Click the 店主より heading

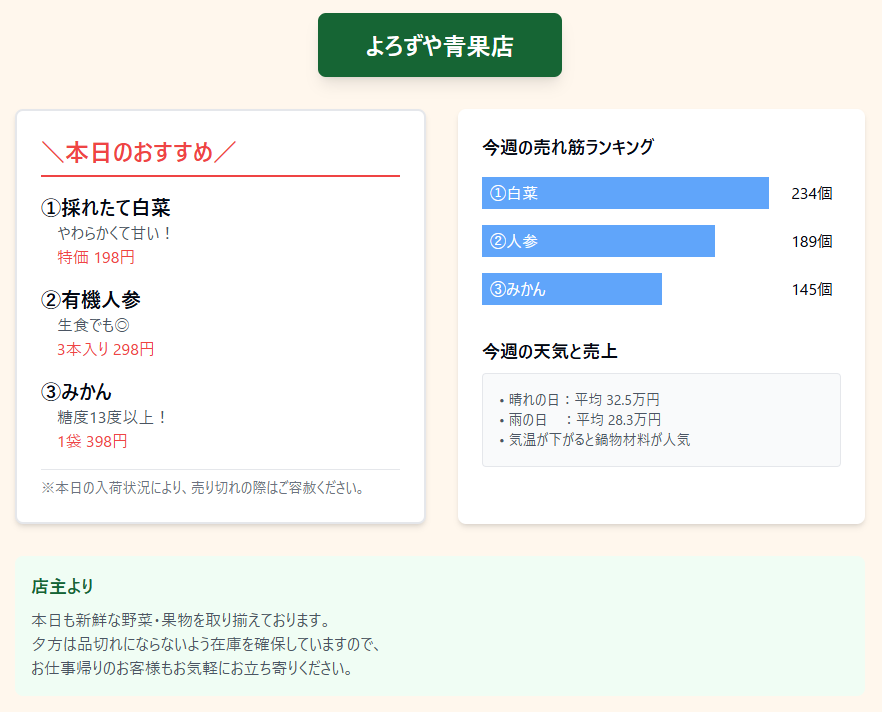pos(63,585)
